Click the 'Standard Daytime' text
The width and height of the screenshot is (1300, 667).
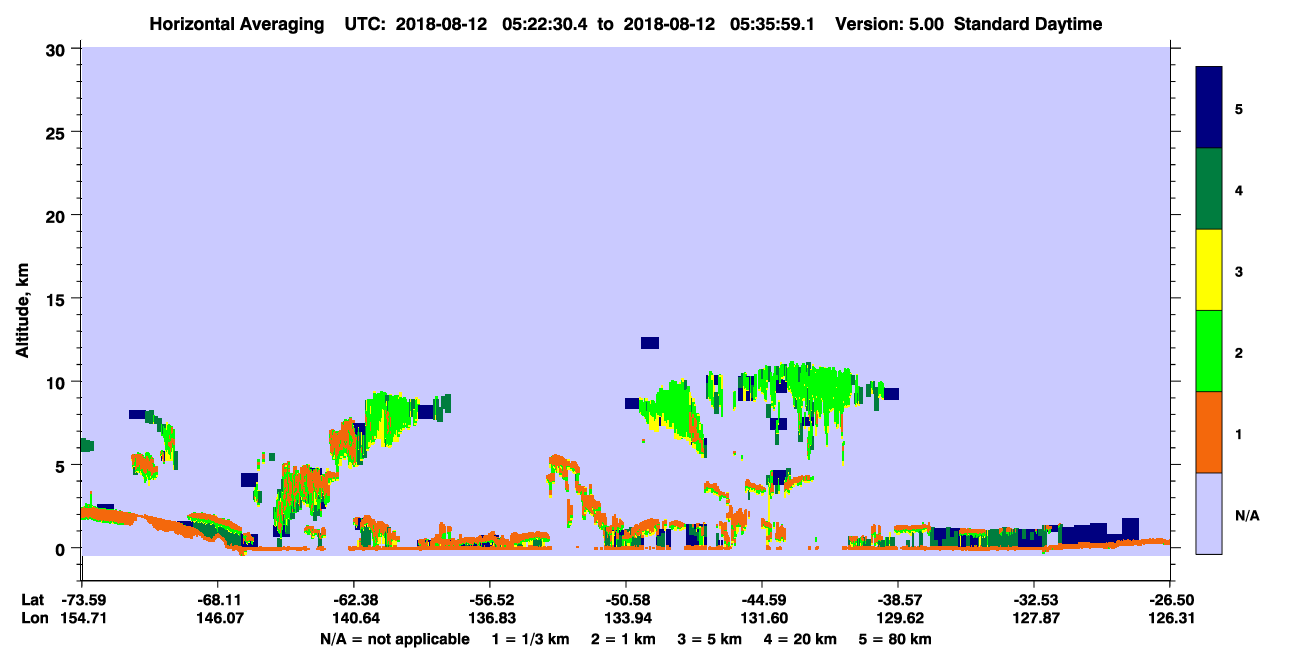[1028, 24]
